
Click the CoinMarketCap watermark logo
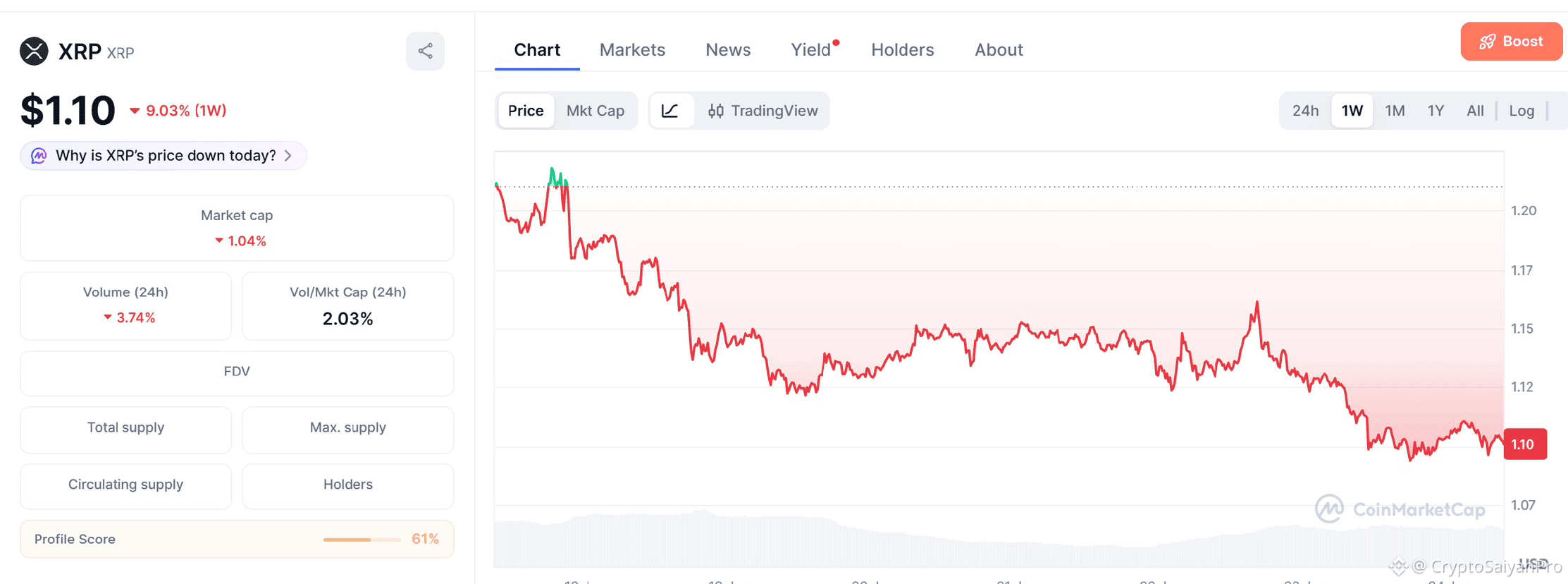click(1330, 509)
